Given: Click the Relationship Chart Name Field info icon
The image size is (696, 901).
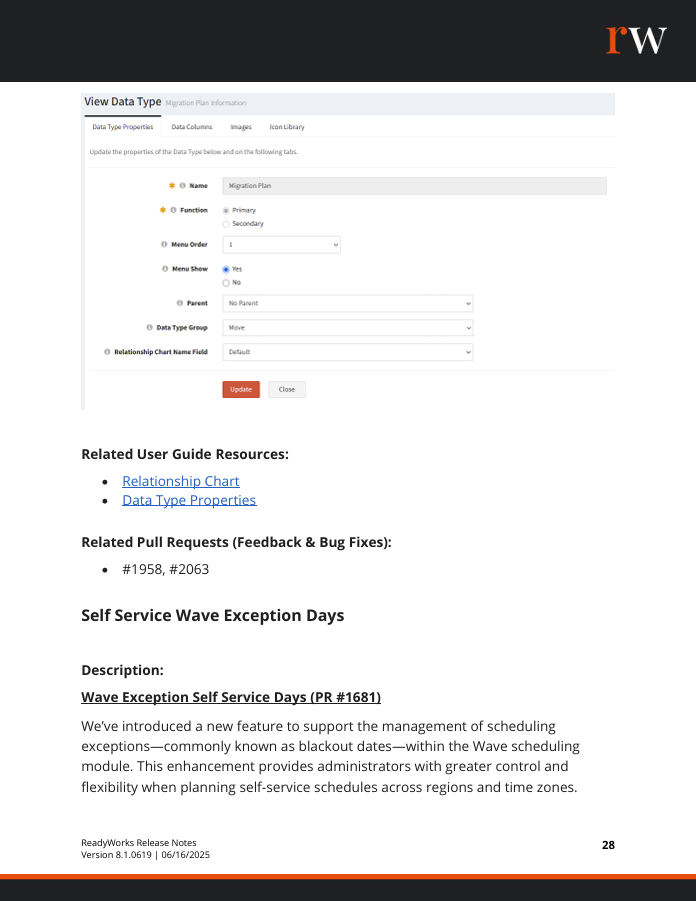Looking at the screenshot, I should 107,352.
